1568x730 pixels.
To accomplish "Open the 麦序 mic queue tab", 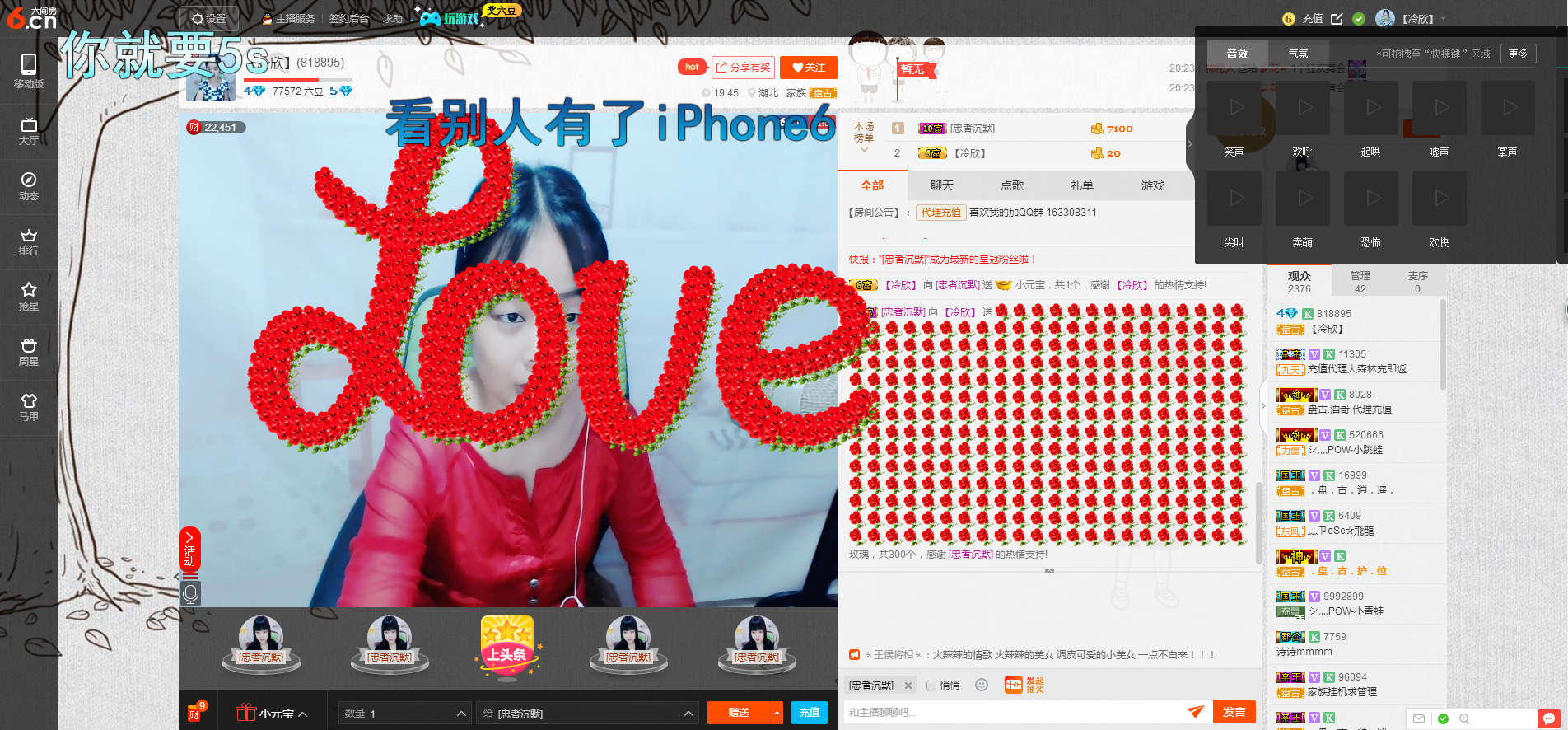I will 1418,281.
